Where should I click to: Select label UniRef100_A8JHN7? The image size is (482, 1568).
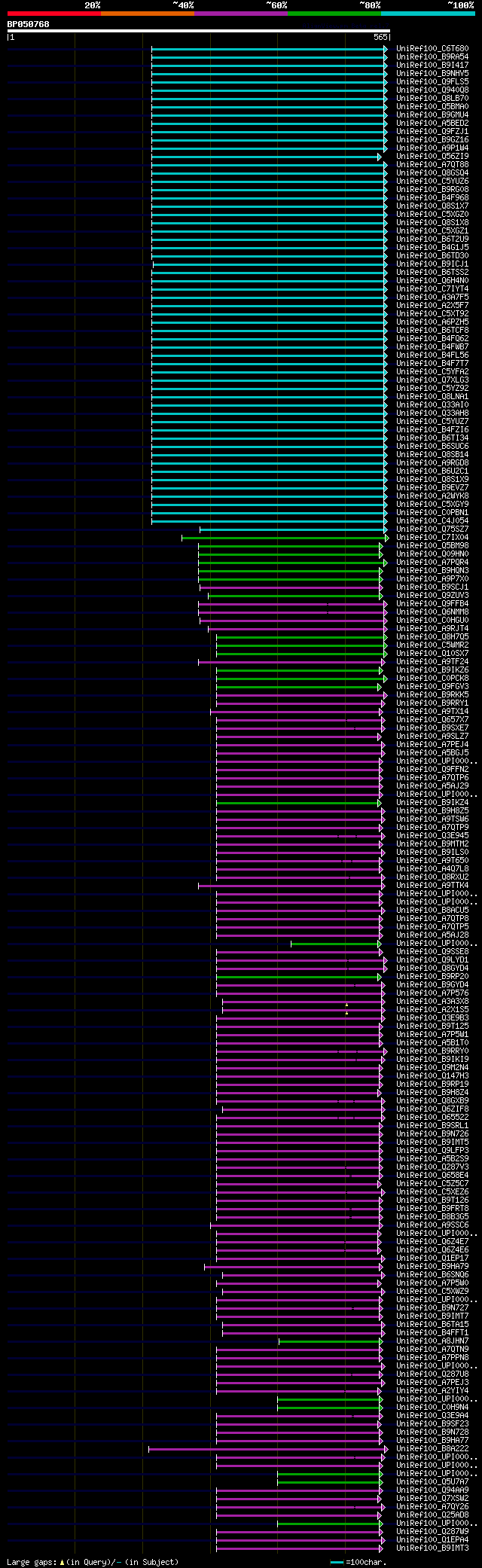[432, 1341]
